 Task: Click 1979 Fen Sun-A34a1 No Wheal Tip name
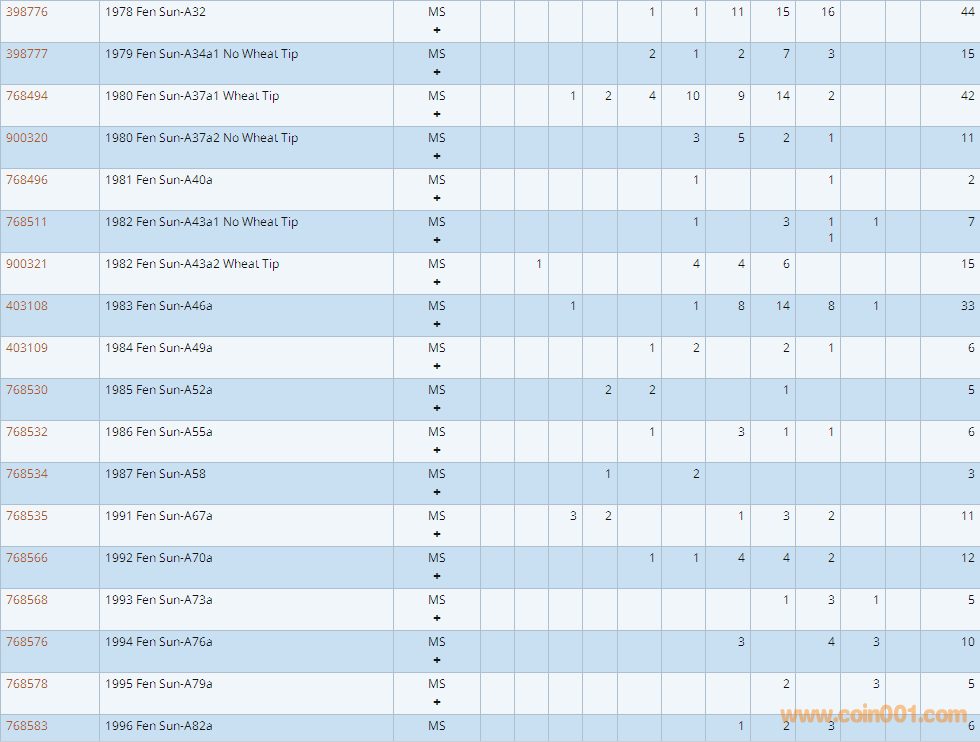tap(201, 54)
